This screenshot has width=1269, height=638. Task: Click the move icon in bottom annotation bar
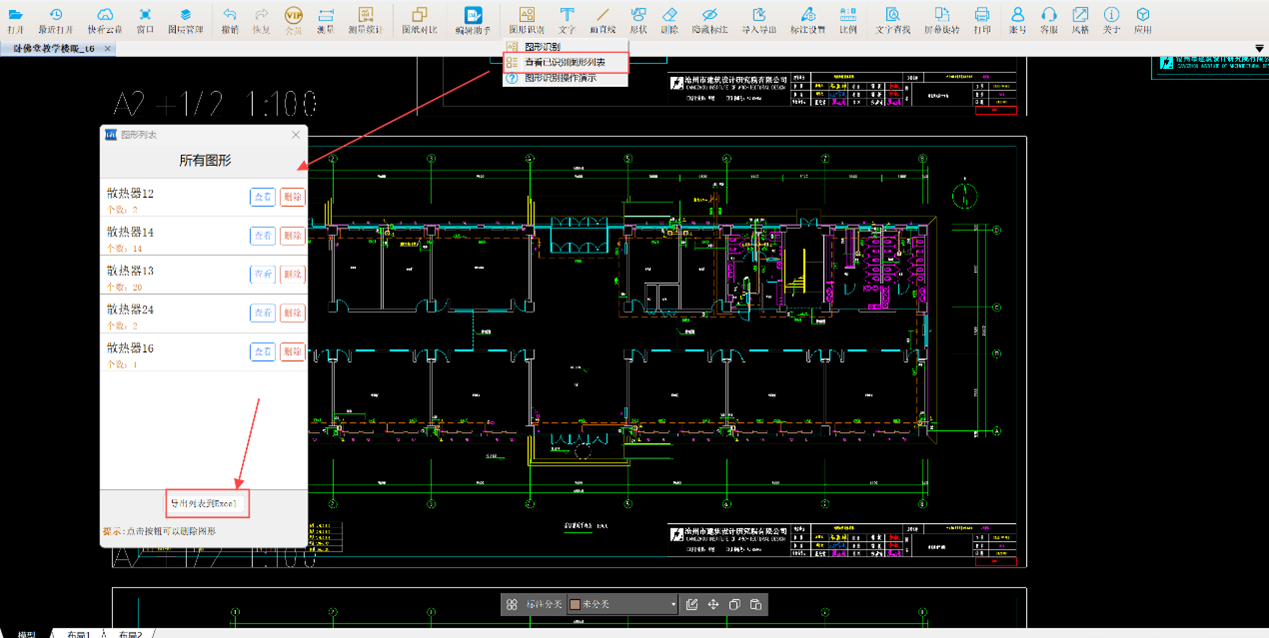[x=713, y=604]
